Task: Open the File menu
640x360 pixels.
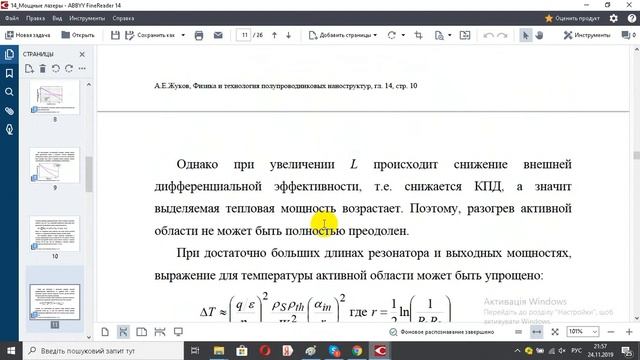Action: tap(12, 18)
